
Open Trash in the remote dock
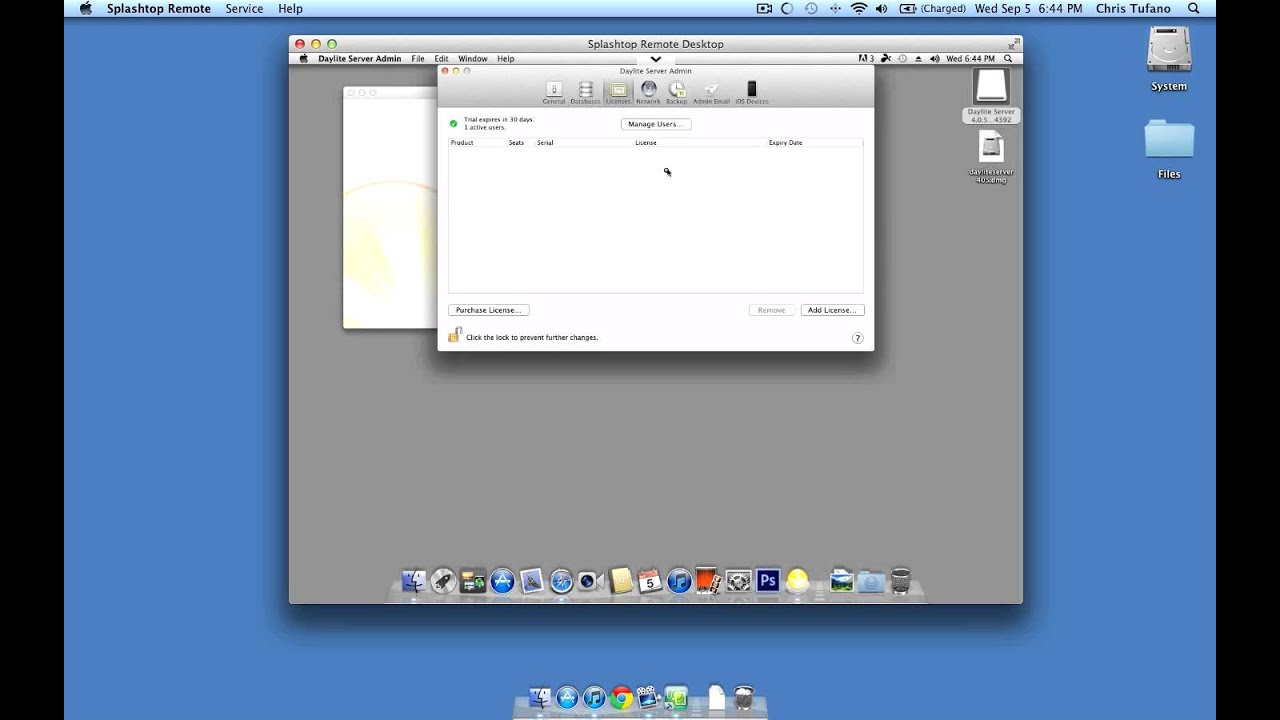coord(900,581)
